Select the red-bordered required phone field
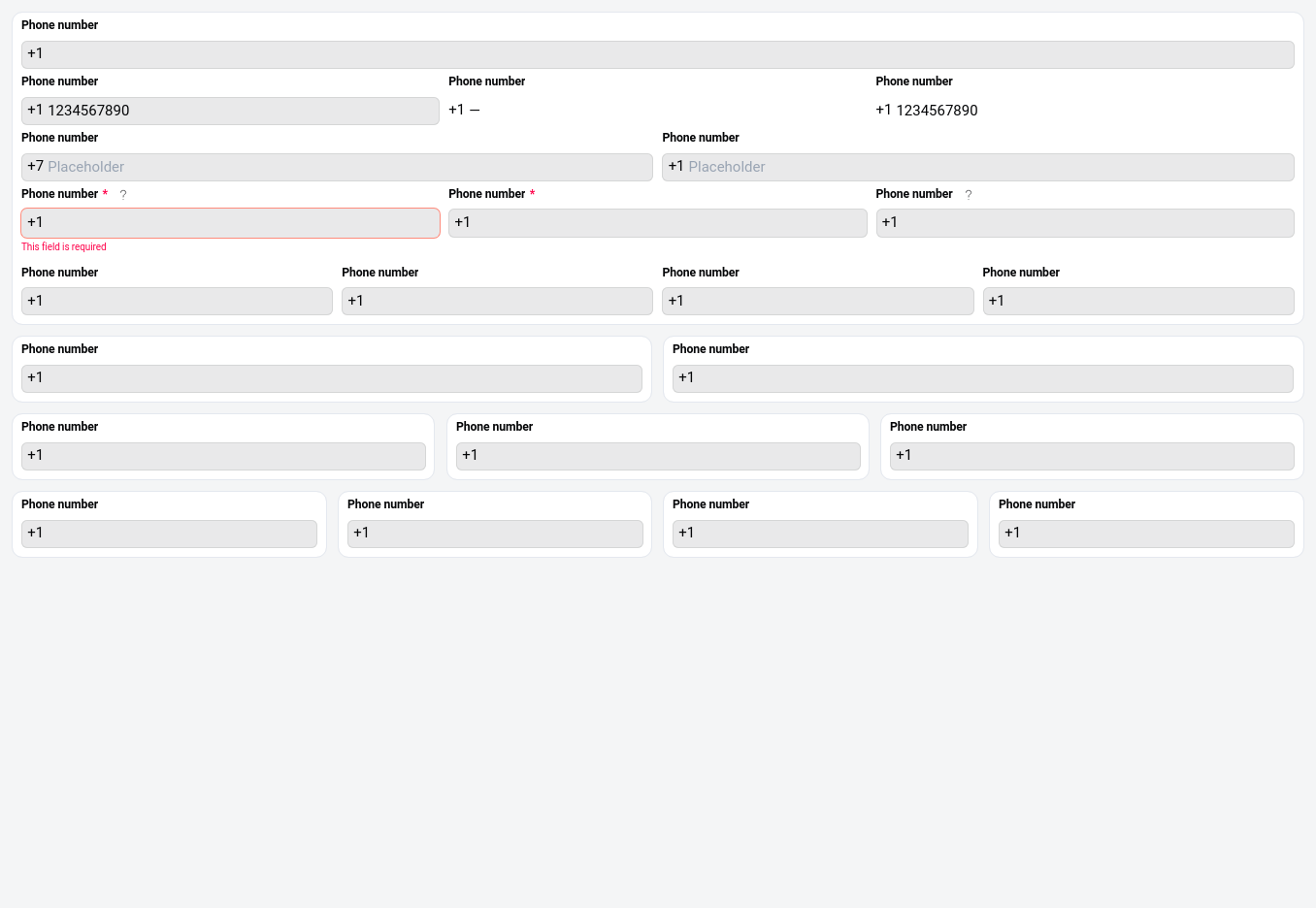This screenshot has height=908, width=1316. pyautogui.click(x=230, y=223)
